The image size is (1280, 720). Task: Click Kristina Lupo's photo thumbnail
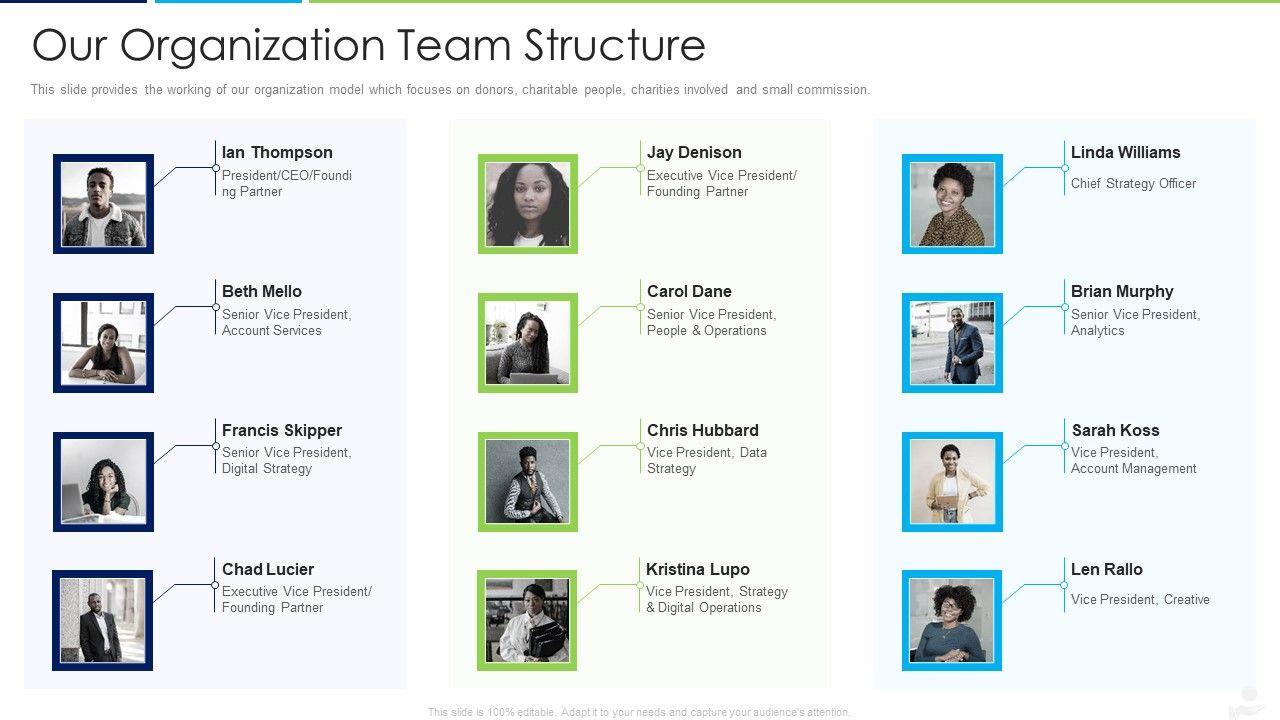pyautogui.click(x=527, y=620)
